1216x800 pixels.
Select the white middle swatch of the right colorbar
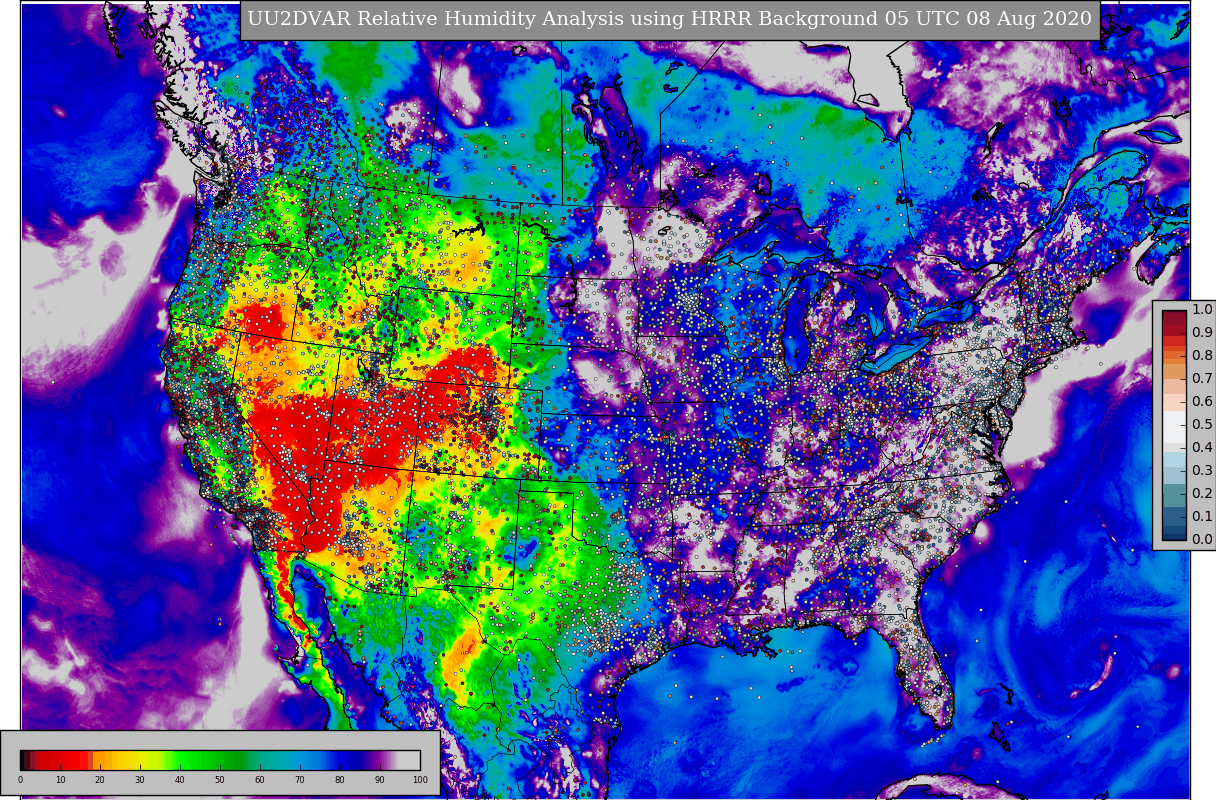(1174, 425)
